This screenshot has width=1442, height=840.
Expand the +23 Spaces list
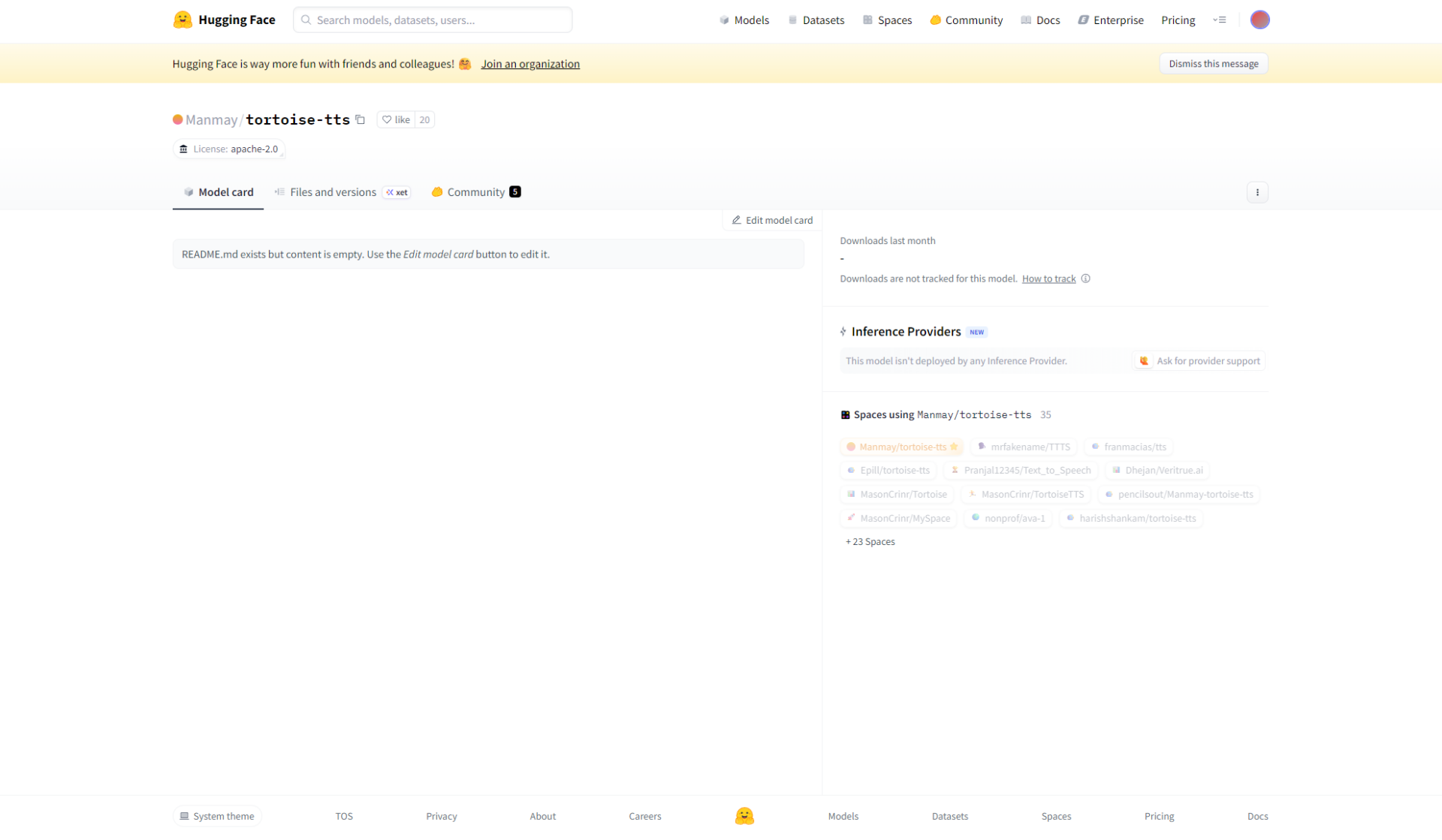click(870, 541)
